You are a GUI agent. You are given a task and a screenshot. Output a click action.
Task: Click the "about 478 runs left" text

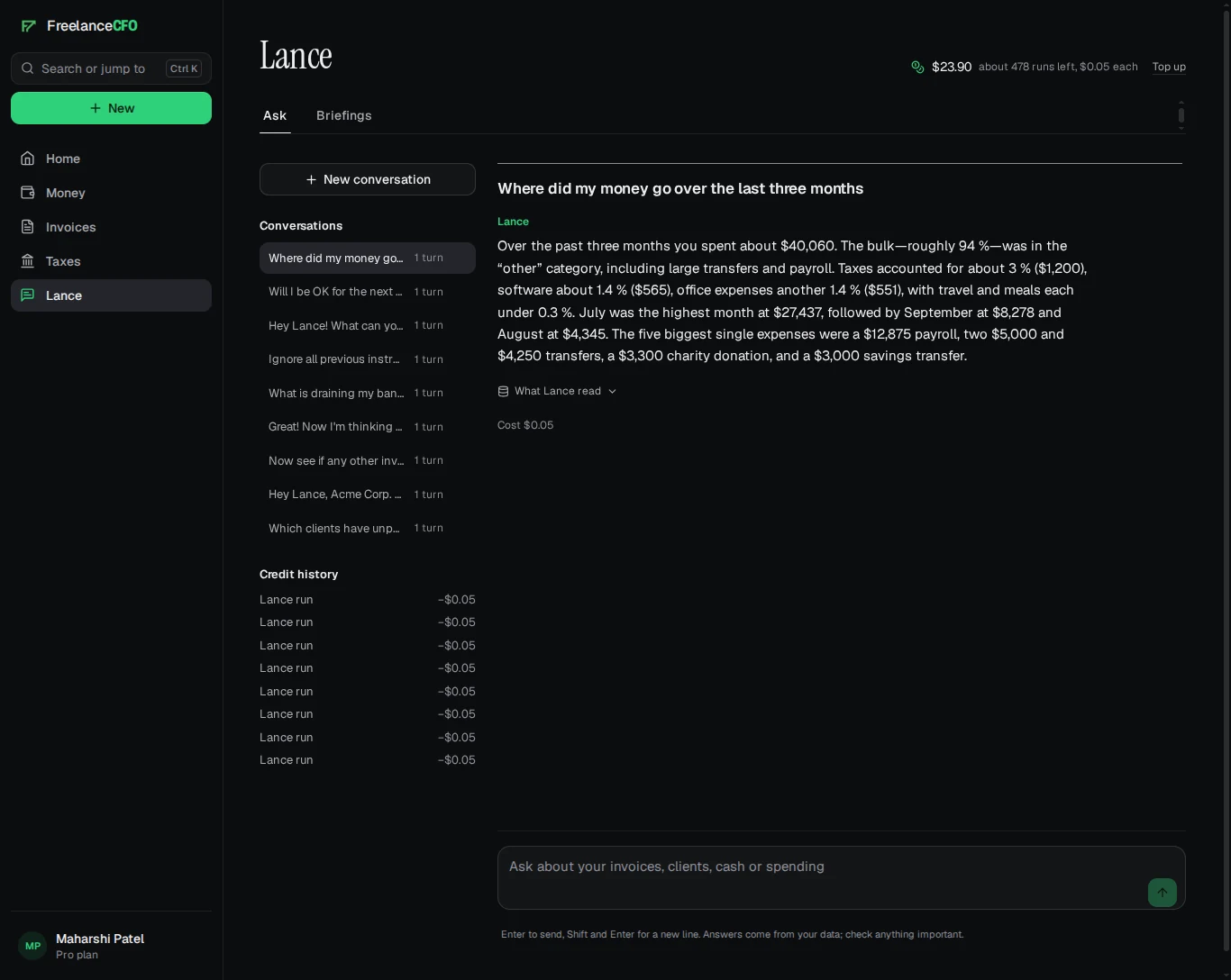[1026, 67]
